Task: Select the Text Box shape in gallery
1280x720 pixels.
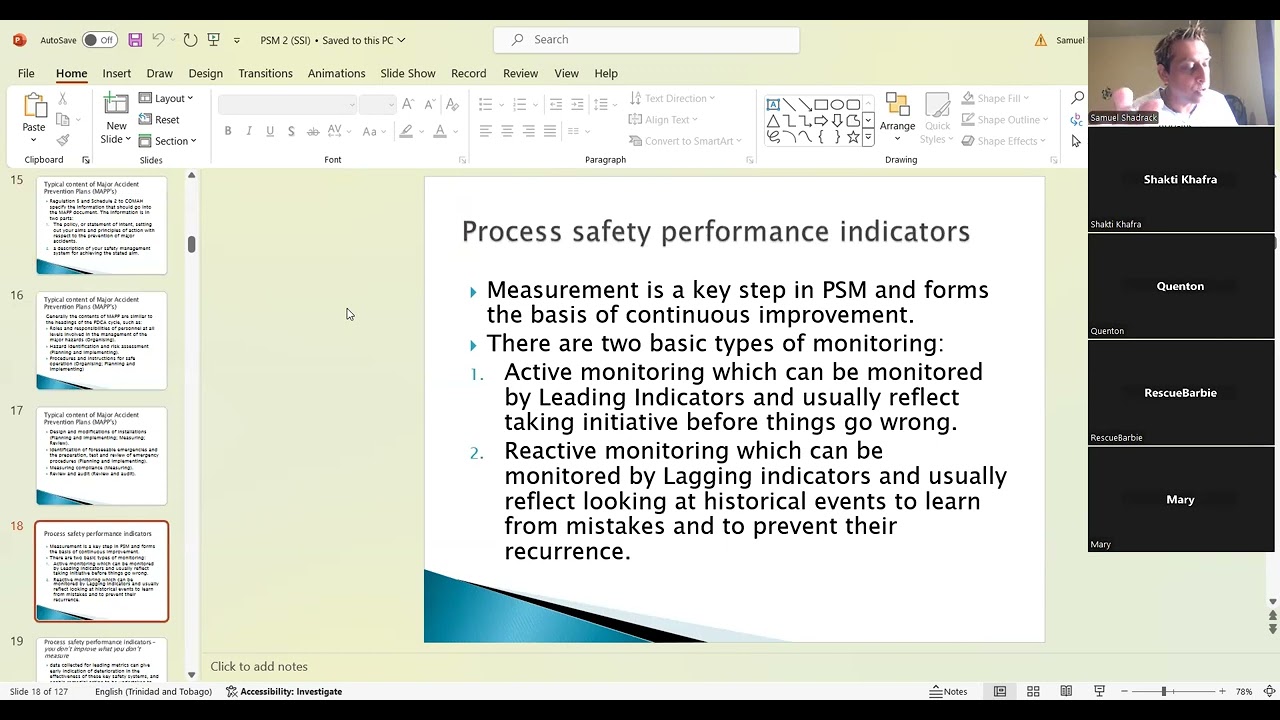Action: (x=773, y=105)
